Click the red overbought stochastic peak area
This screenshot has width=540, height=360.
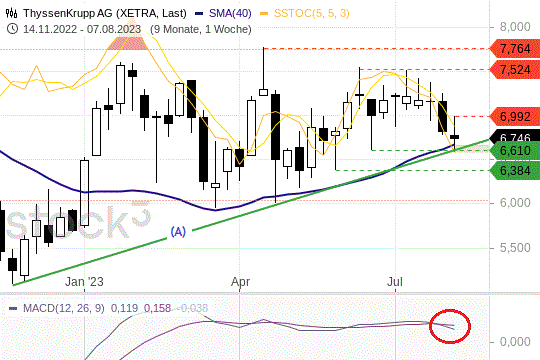click(x=127, y=42)
